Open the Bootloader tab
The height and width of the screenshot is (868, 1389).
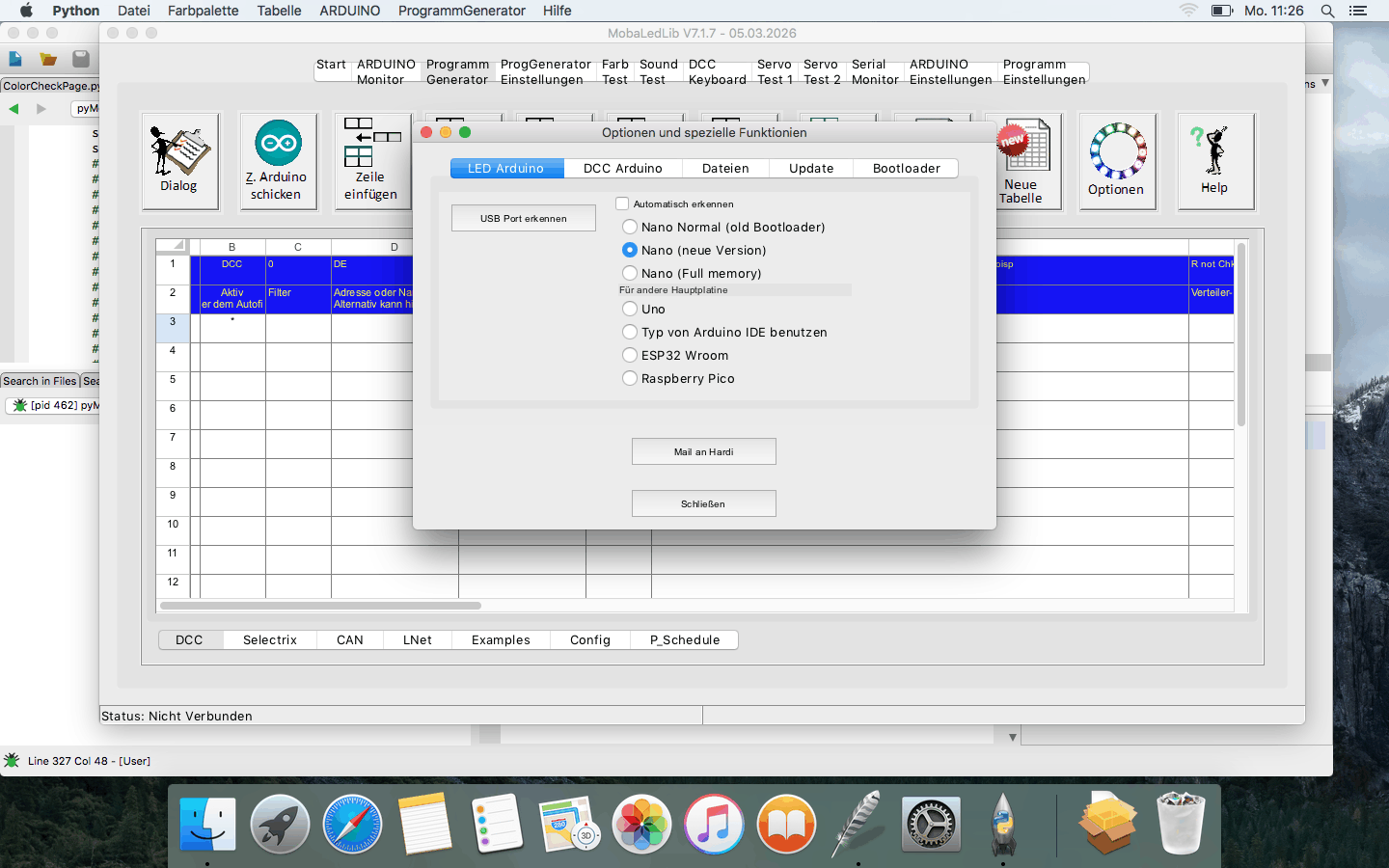pyautogui.click(x=906, y=168)
